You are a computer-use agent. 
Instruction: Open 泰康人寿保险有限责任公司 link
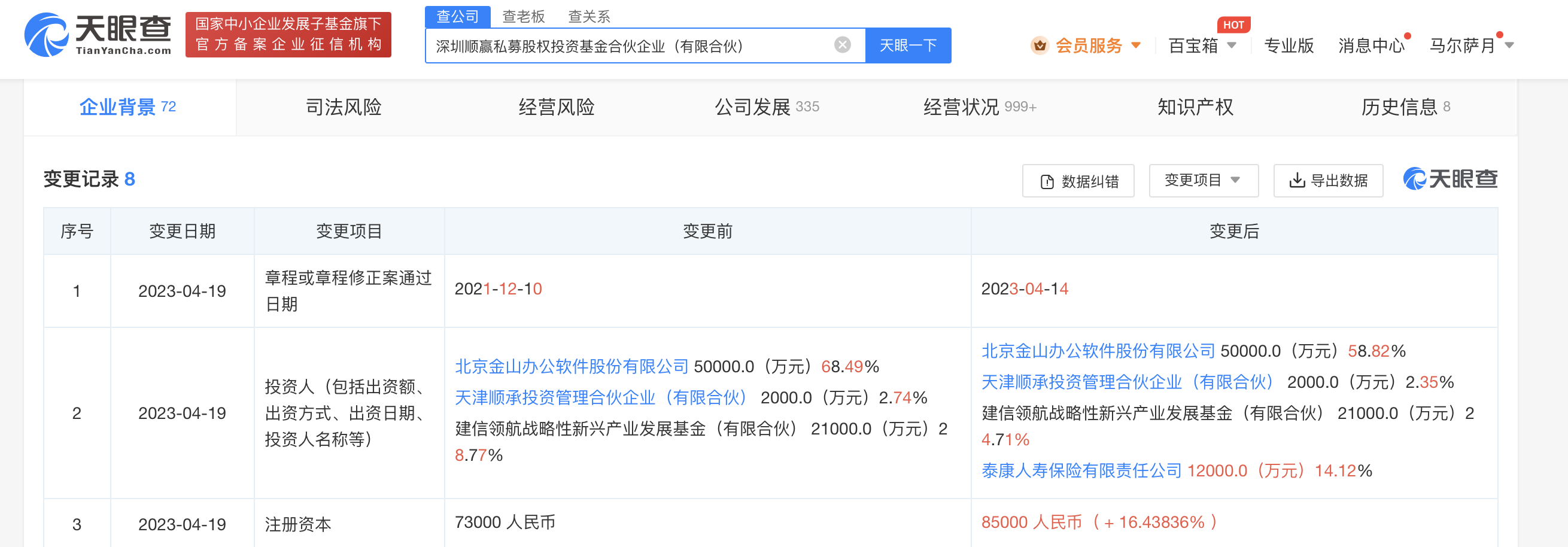pos(1081,470)
